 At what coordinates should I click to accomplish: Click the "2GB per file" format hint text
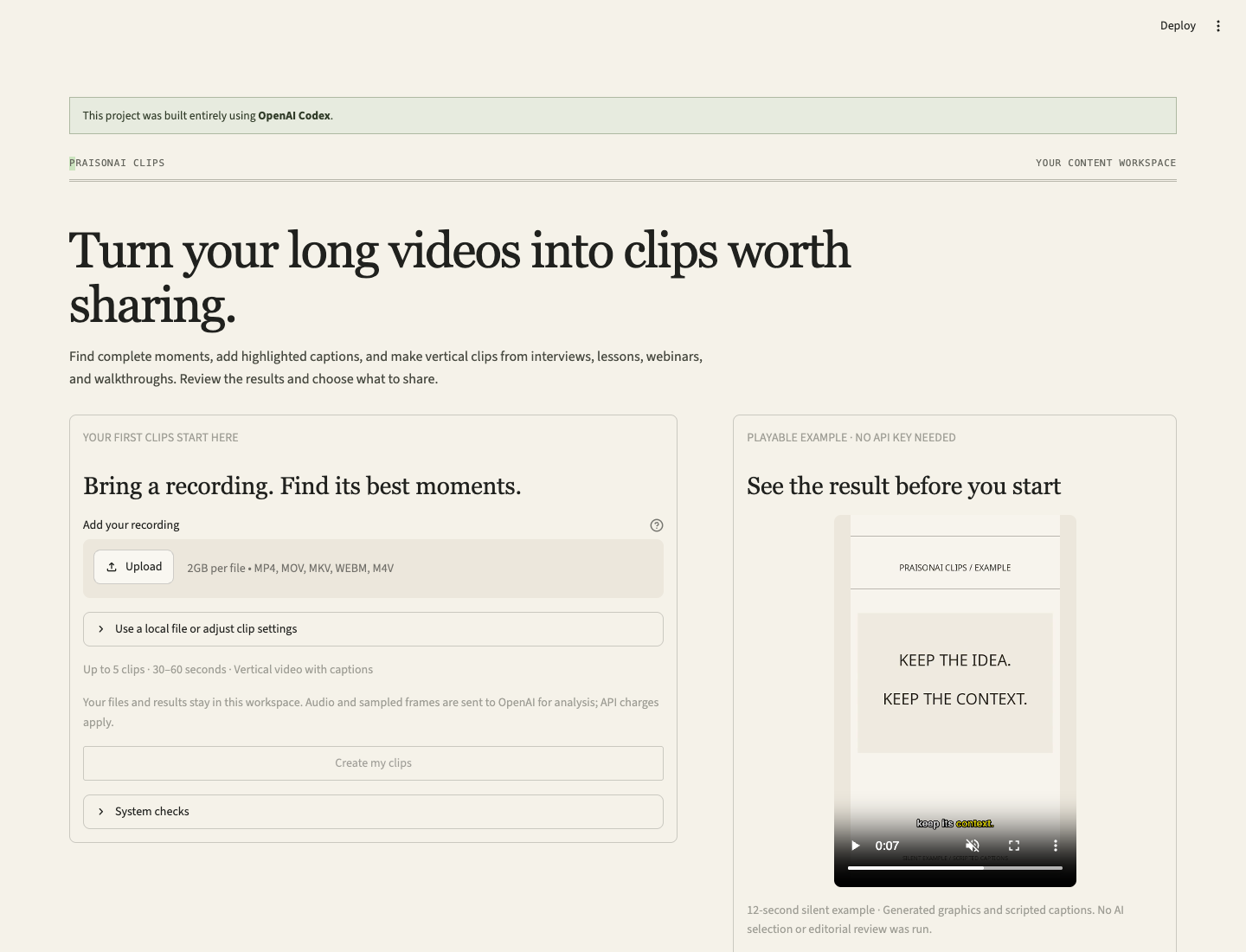click(x=290, y=569)
